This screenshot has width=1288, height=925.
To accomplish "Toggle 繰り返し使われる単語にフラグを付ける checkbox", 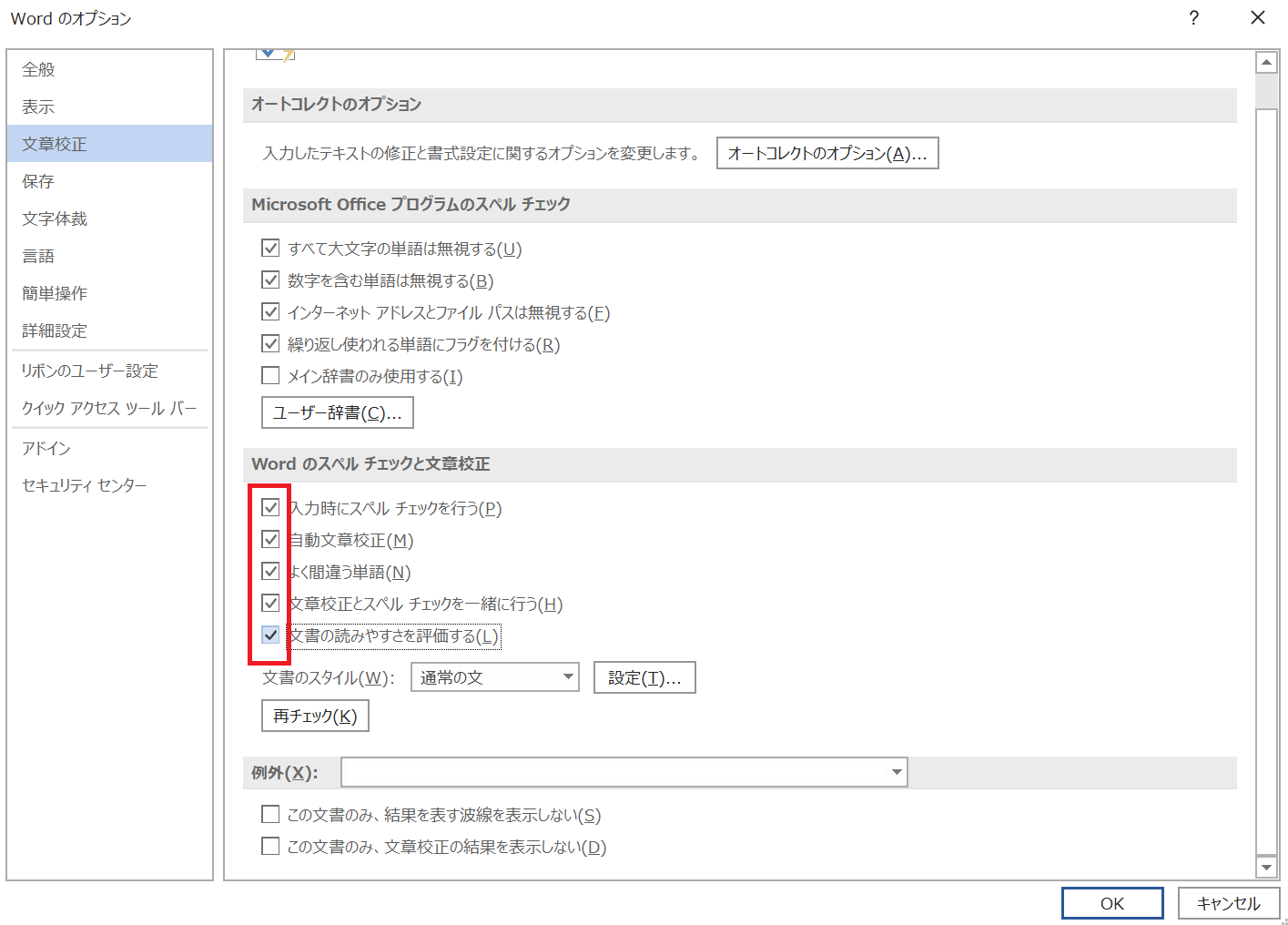I will click(x=270, y=343).
